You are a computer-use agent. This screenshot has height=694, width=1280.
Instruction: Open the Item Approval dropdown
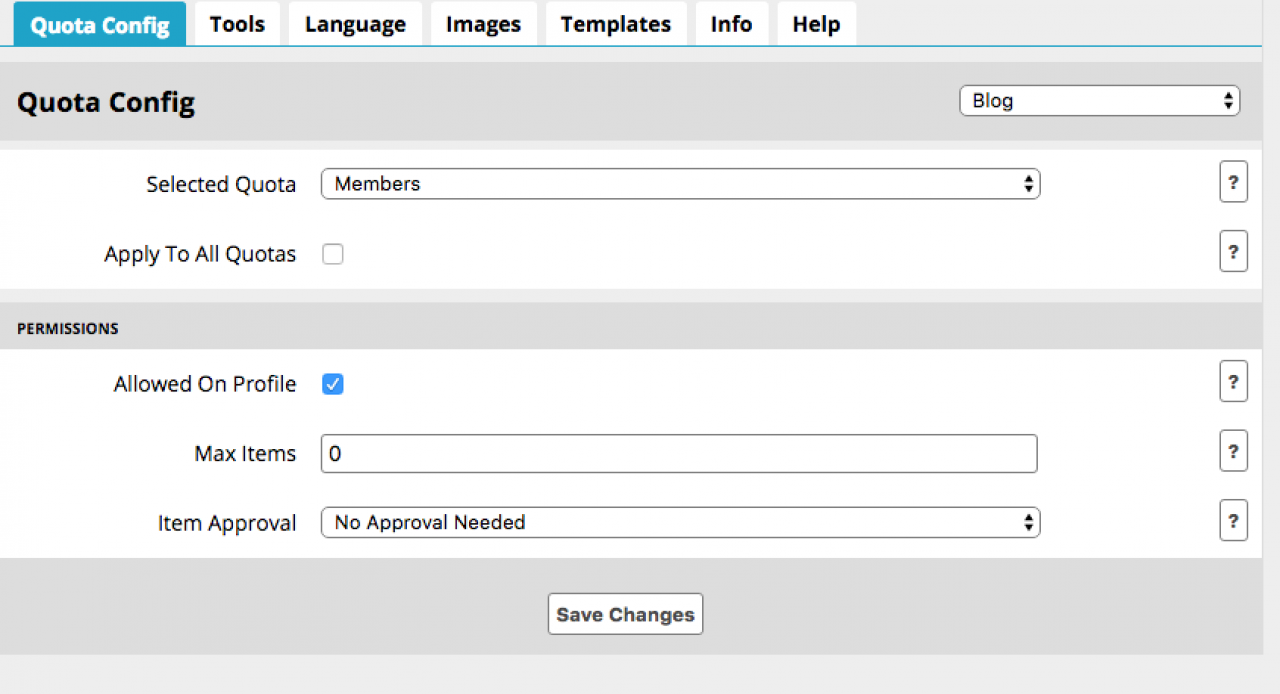680,522
